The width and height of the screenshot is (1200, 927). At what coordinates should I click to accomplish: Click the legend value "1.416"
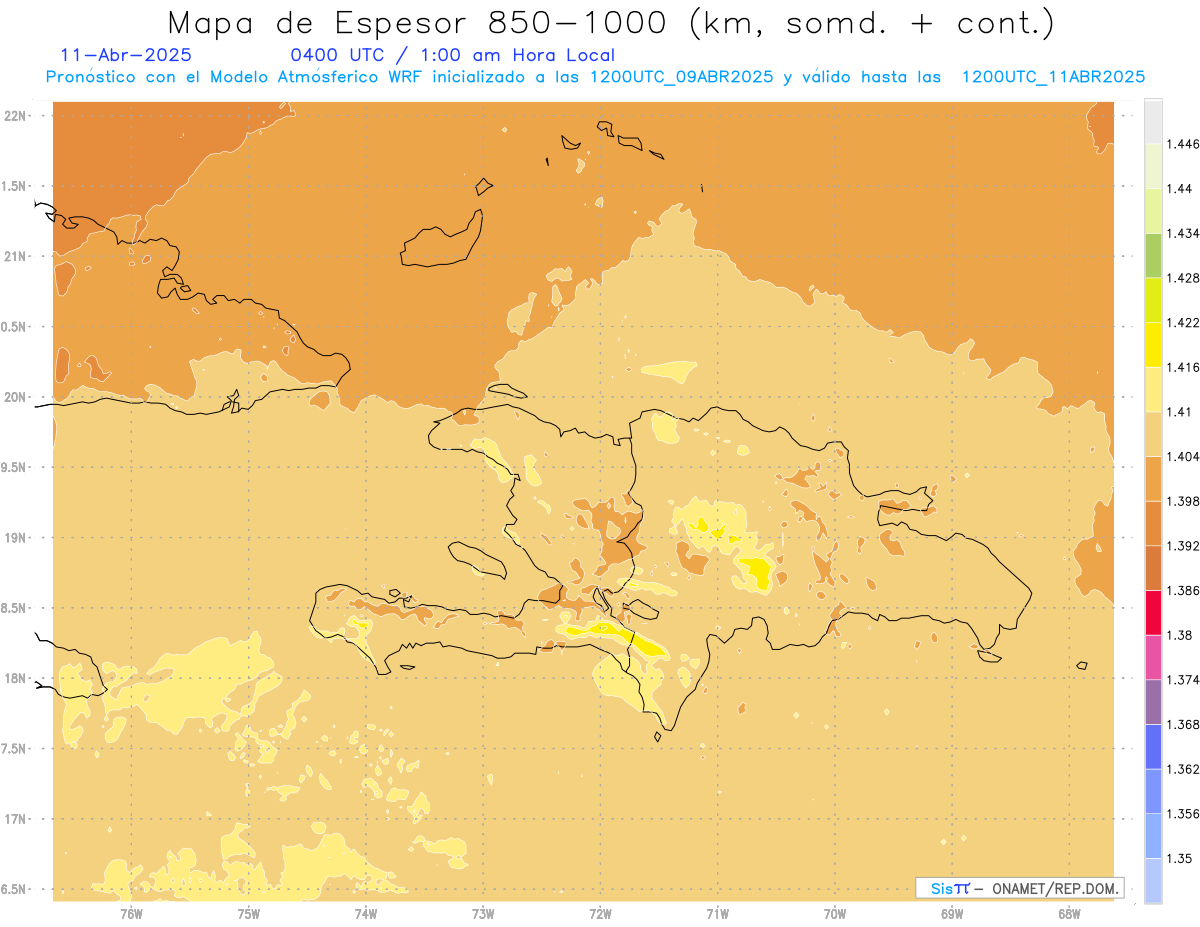click(x=1182, y=368)
